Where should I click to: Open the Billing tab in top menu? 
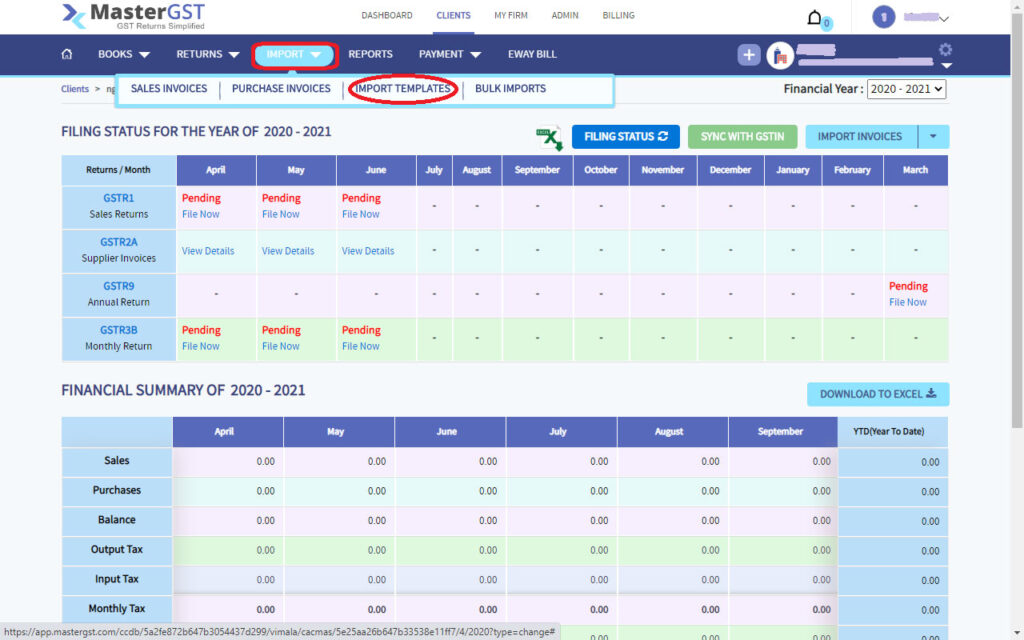coord(618,16)
